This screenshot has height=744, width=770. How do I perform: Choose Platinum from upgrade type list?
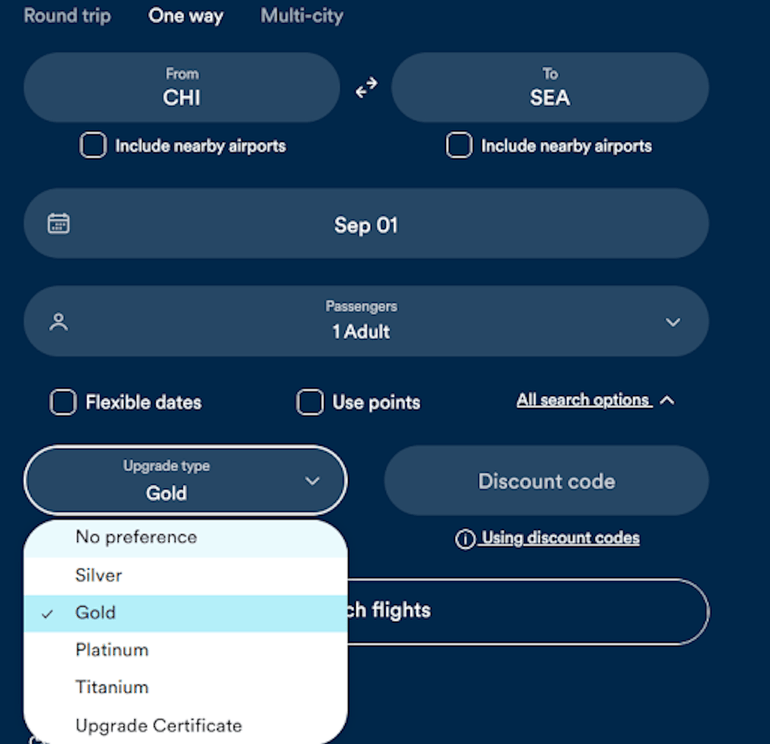[112, 650]
